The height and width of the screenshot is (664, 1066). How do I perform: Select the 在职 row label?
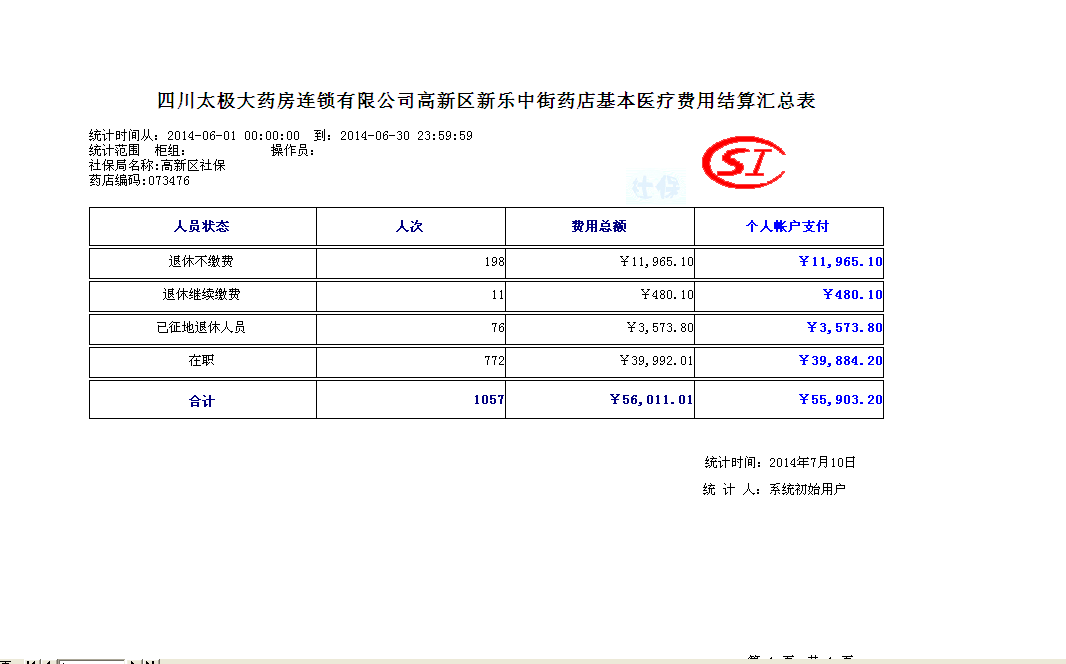[201, 360]
